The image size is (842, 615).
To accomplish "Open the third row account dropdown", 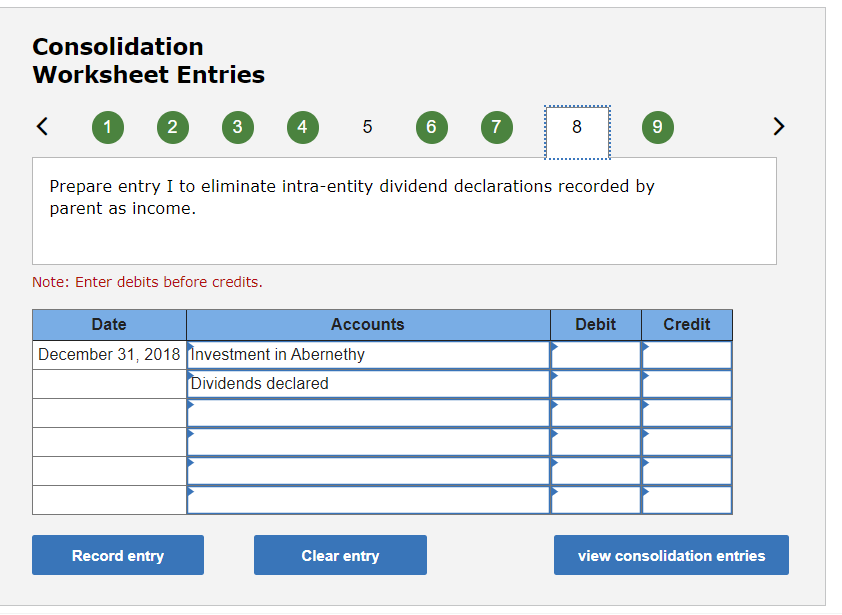I will tap(368, 413).
